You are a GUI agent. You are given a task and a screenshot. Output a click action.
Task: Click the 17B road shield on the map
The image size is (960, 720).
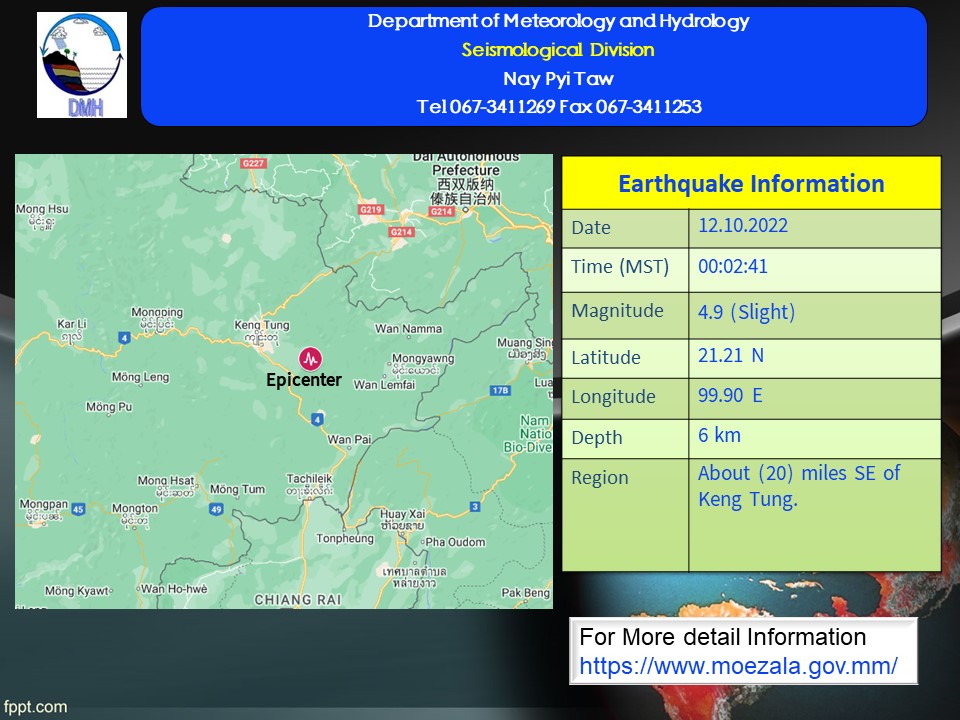(x=500, y=391)
